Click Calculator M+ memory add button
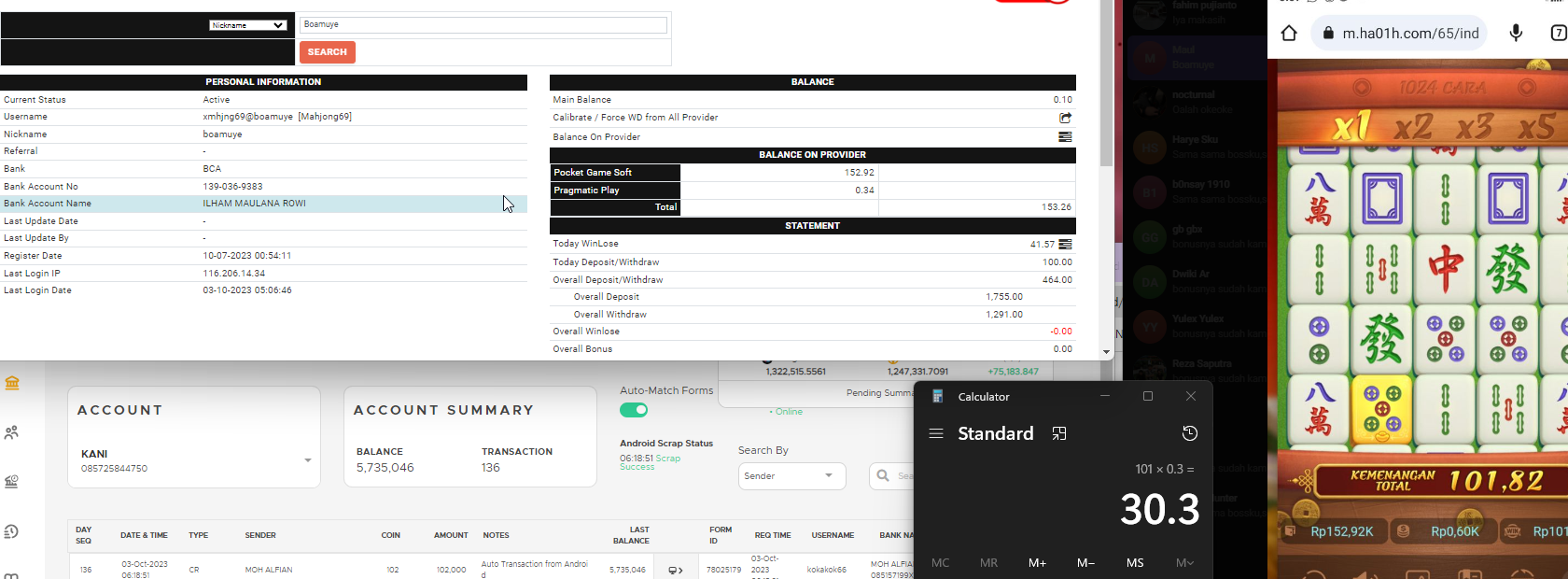The image size is (1568, 579). pos(1038,563)
